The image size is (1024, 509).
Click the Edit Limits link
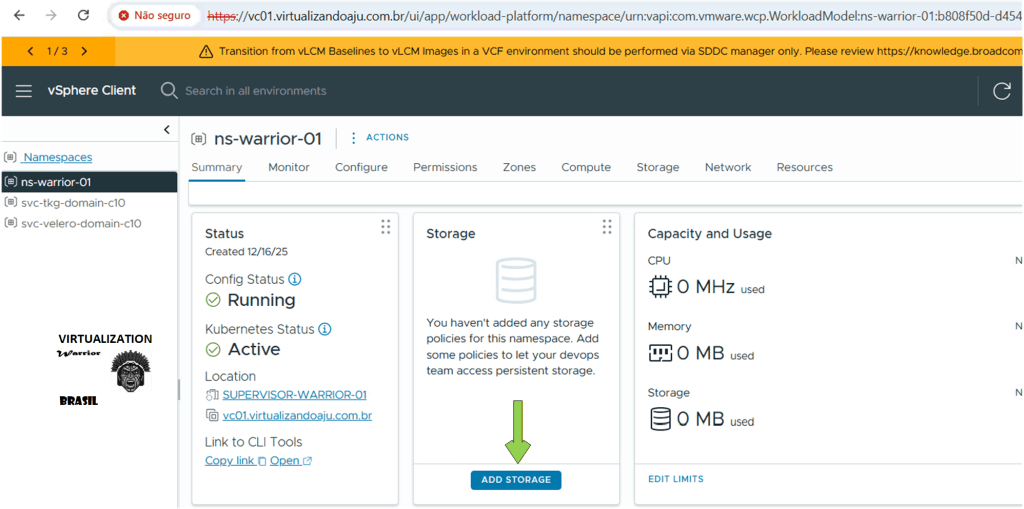675,479
